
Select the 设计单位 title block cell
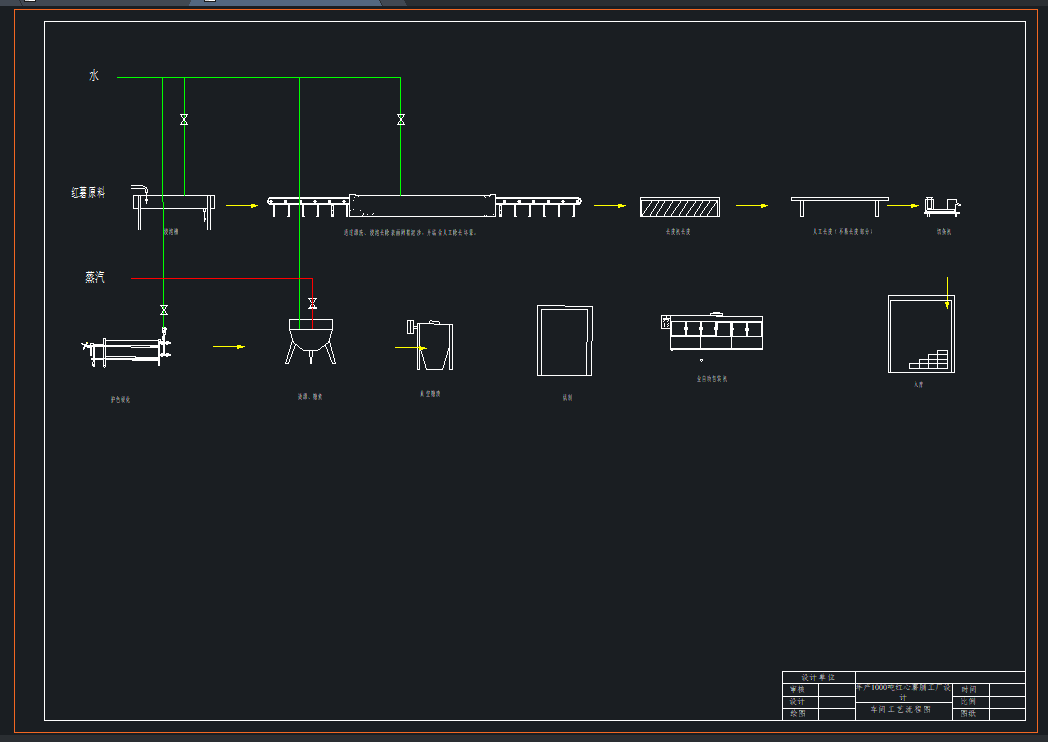(819, 677)
